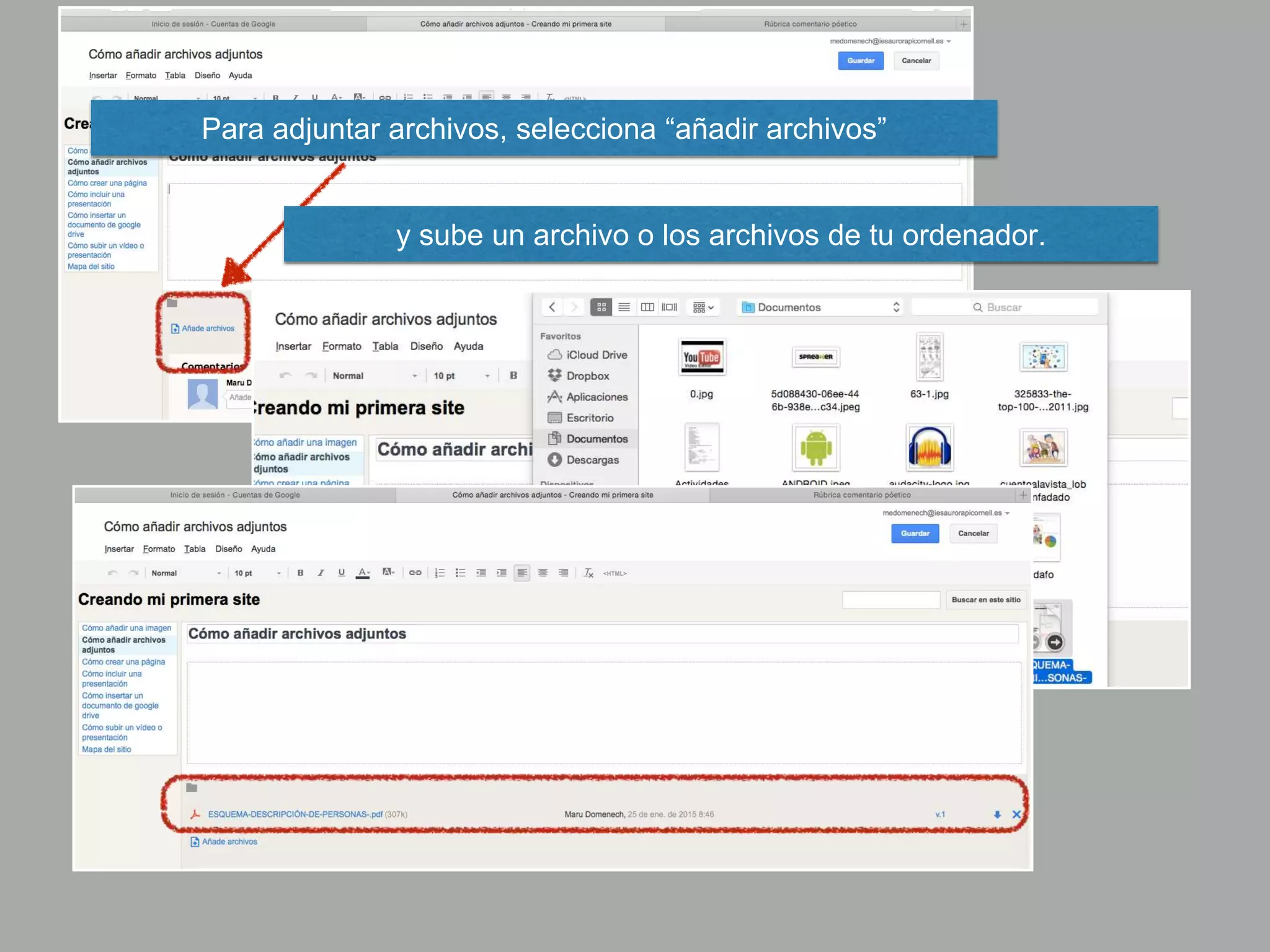Select Aplicaciones in file dialog sidebar
The height and width of the screenshot is (952, 1270).
588,397
